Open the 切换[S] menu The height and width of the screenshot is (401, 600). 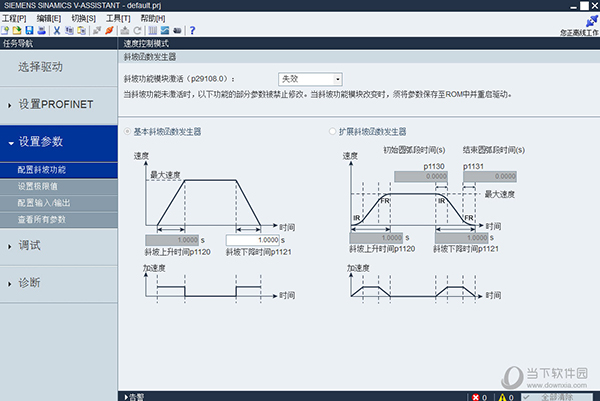pos(83,18)
